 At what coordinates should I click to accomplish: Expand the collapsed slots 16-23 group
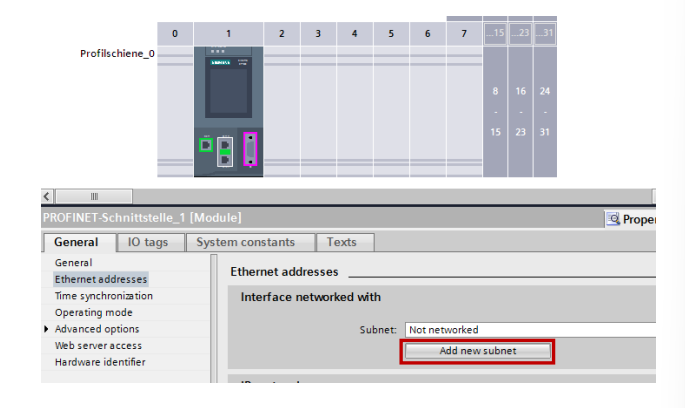pos(520,34)
